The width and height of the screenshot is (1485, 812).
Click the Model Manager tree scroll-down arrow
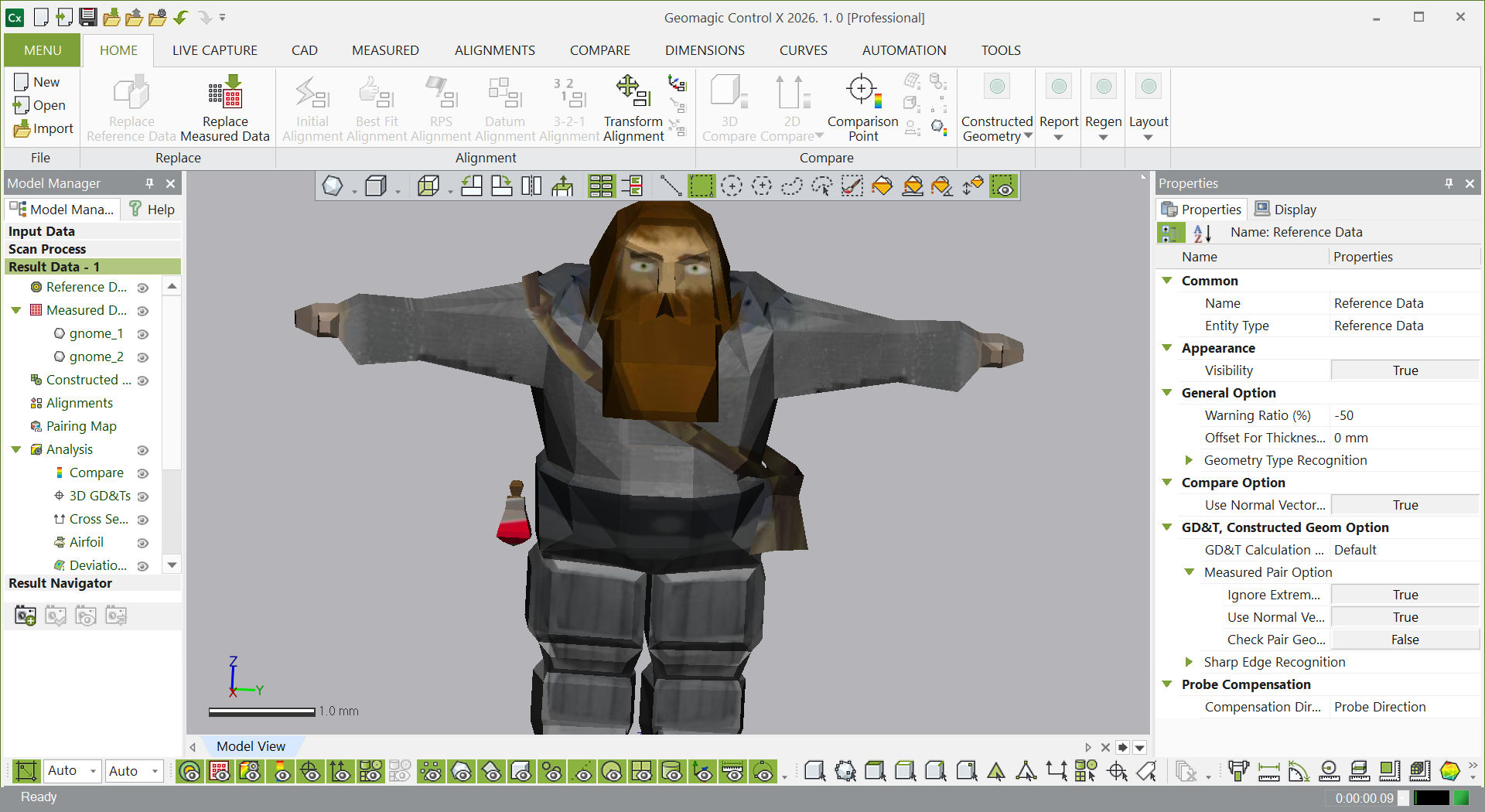point(172,565)
